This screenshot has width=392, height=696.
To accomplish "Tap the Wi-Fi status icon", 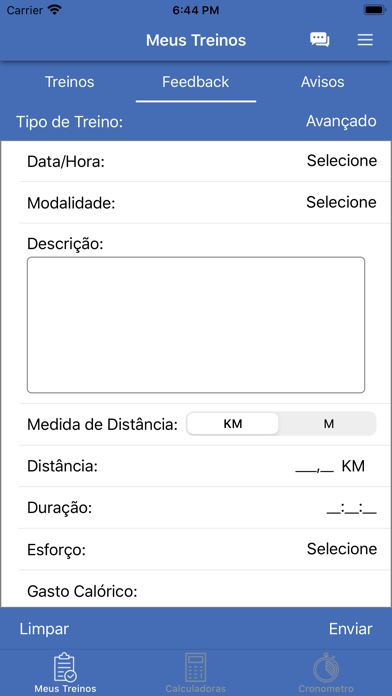I will coord(55,10).
